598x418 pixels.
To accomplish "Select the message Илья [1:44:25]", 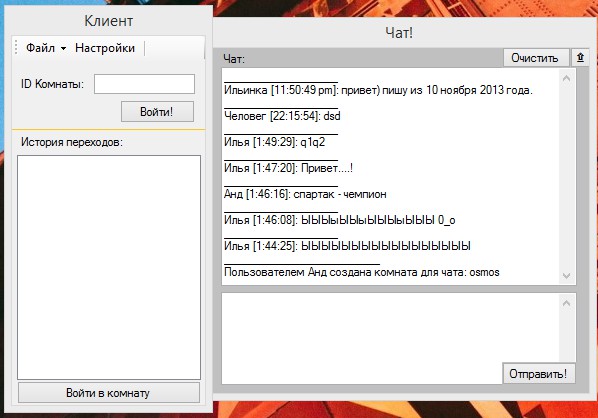I will 347,246.
